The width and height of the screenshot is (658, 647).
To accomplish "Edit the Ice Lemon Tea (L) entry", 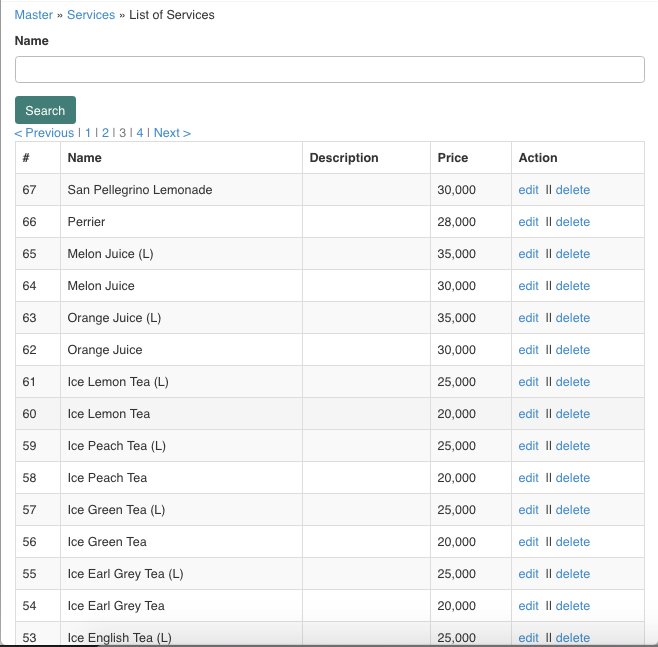I will click(528, 382).
